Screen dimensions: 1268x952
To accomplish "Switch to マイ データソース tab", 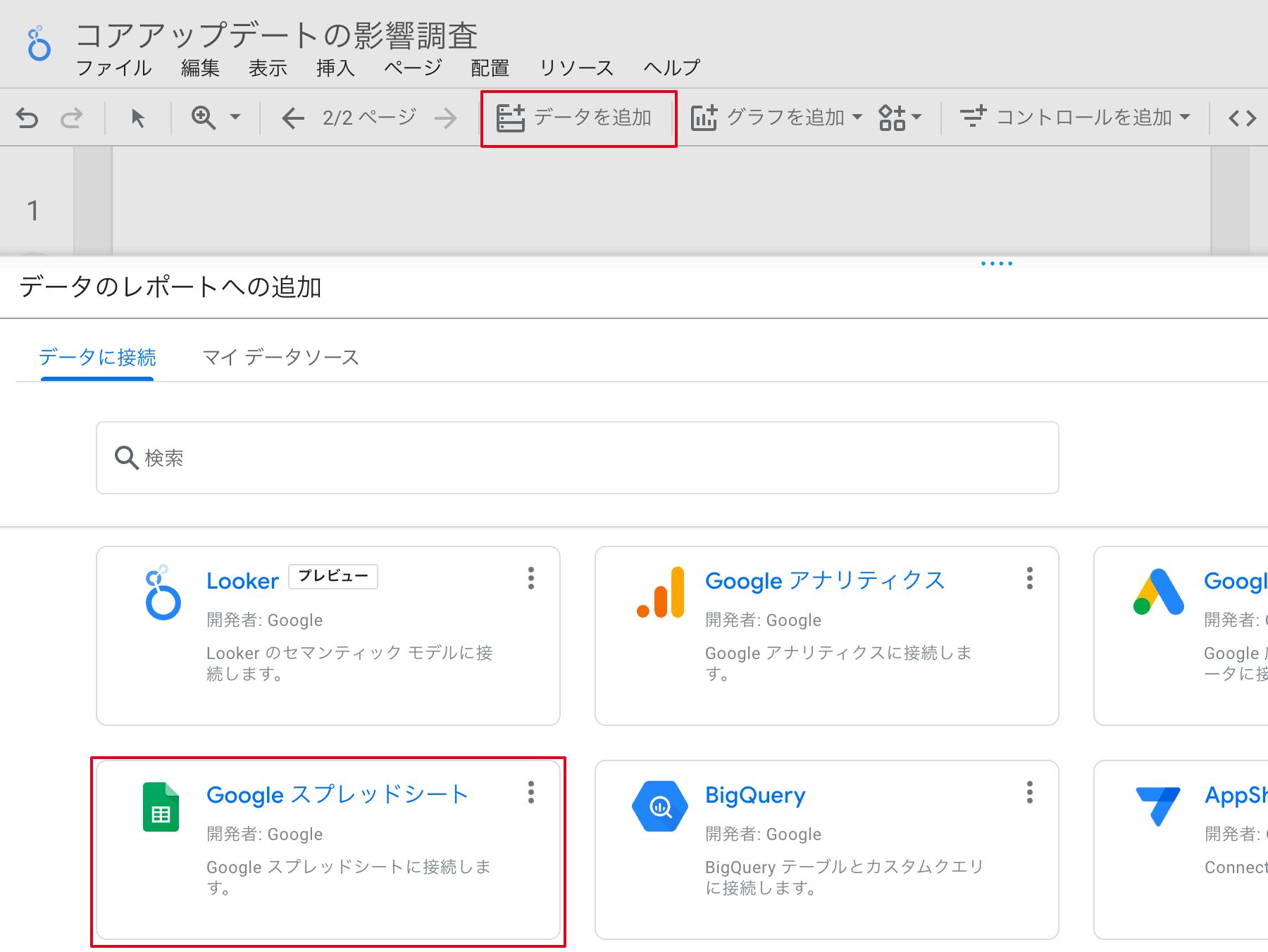I will [x=280, y=358].
